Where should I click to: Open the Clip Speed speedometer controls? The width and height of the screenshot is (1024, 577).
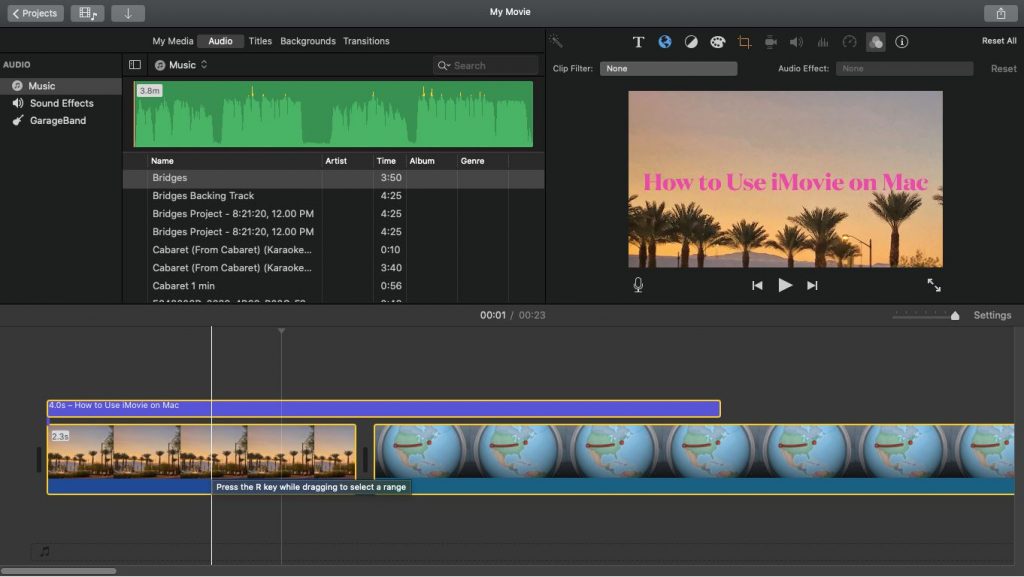[x=849, y=42]
